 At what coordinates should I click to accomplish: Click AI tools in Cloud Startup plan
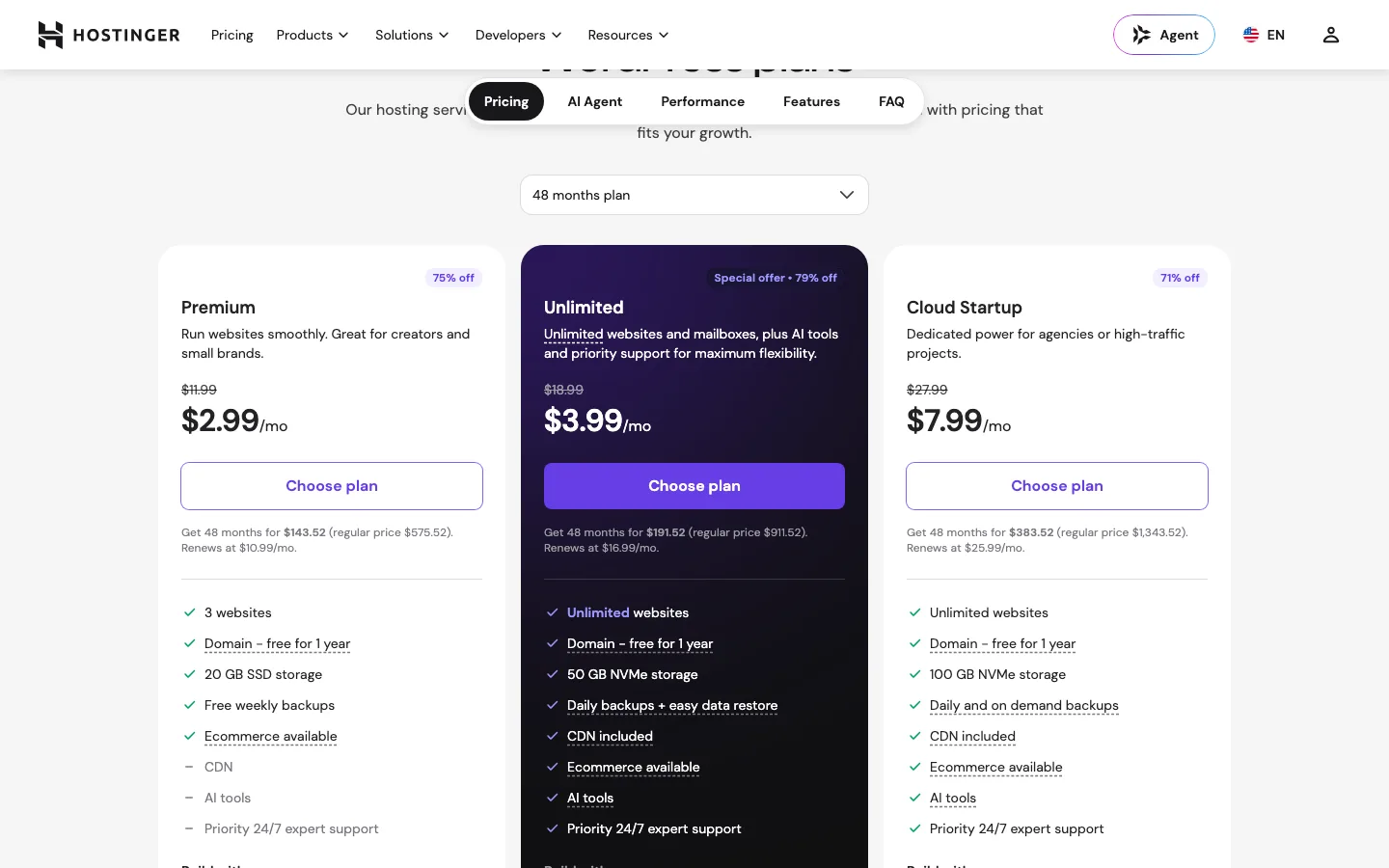(x=953, y=798)
